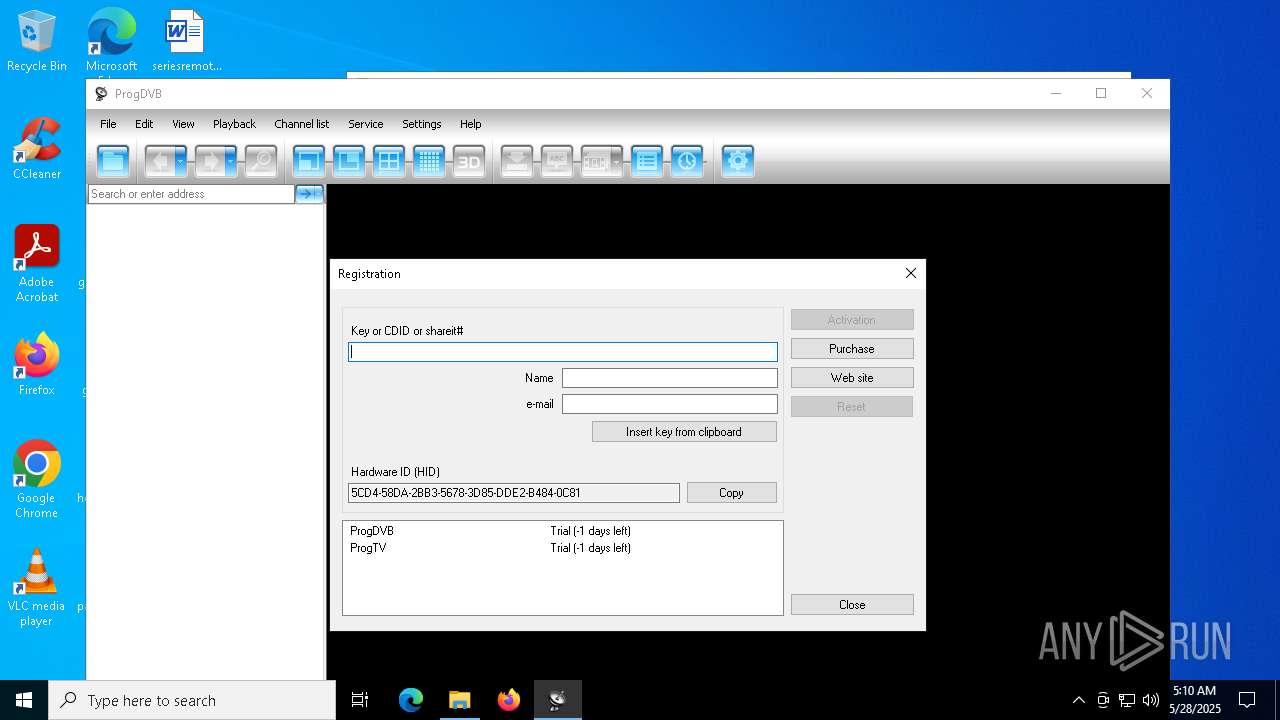The image size is (1280, 720).
Task: Select the picture-in-picture layout icon
Action: click(x=349, y=161)
